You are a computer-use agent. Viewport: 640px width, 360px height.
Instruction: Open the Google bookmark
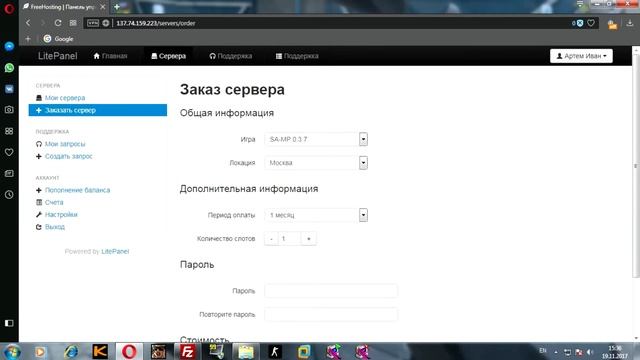tap(58, 39)
